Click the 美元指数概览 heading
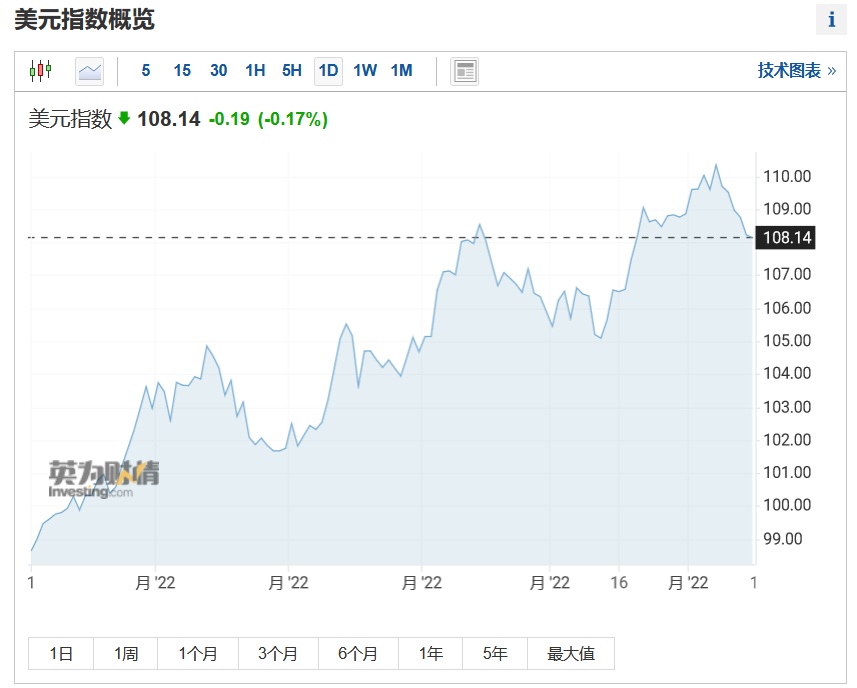Image resolution: width=857 pixels, height=688 pixels. click(x=85, y=20)
